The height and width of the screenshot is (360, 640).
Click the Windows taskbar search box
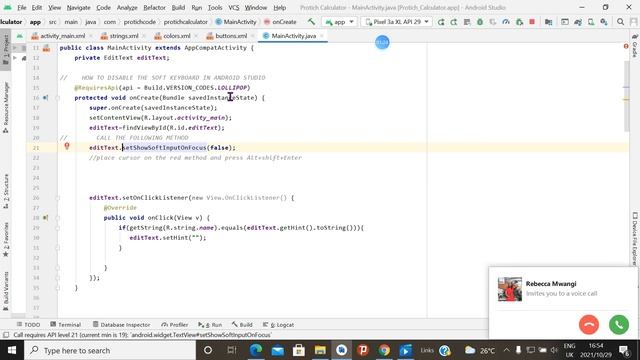[x=110, y=350]
